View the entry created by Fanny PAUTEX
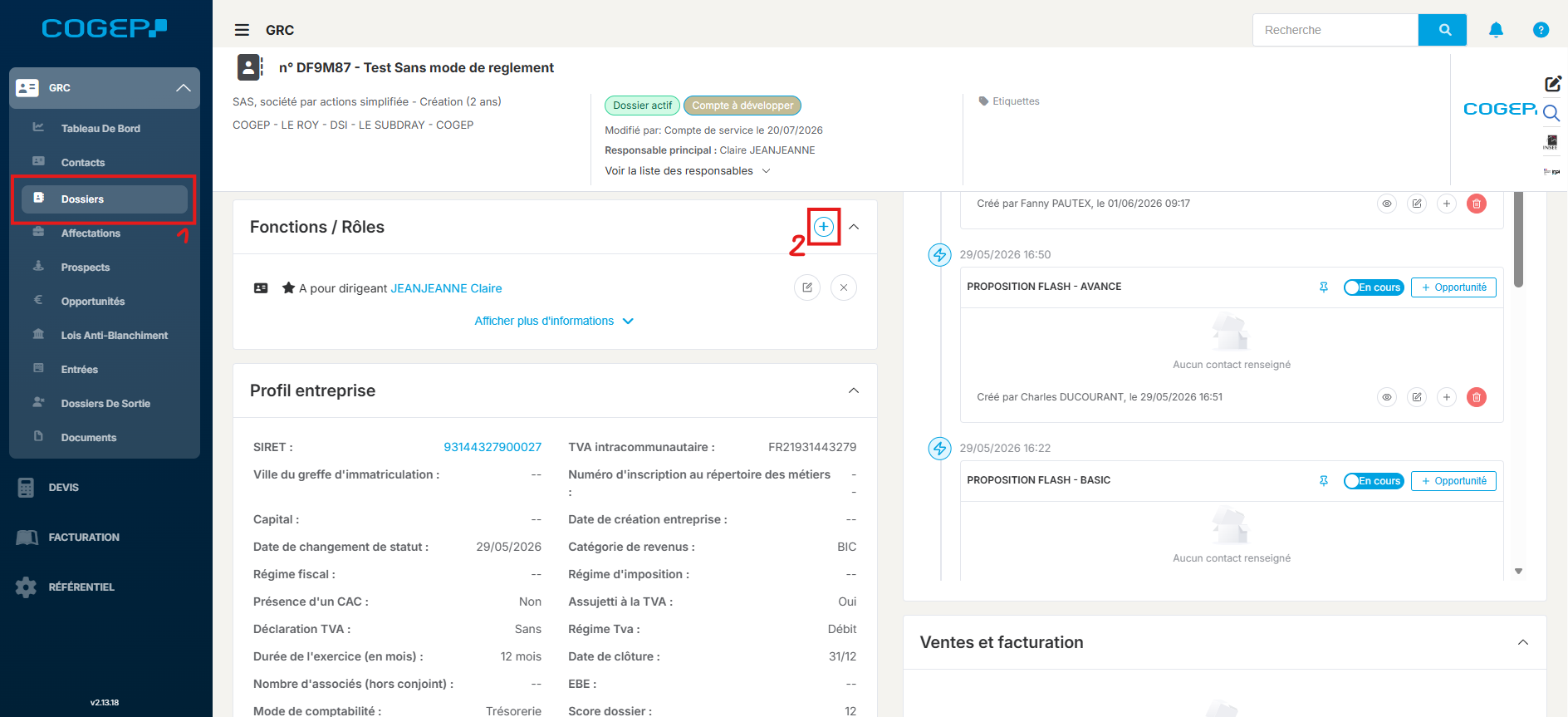Image resolution: width=1568 pixels, height=717 pixels. (1387, 204)
